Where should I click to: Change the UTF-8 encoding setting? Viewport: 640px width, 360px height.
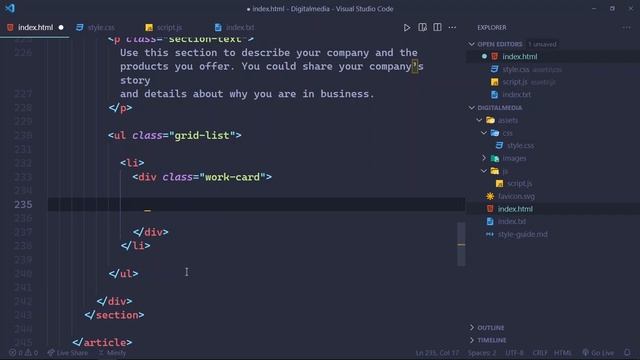pos(514,353)
